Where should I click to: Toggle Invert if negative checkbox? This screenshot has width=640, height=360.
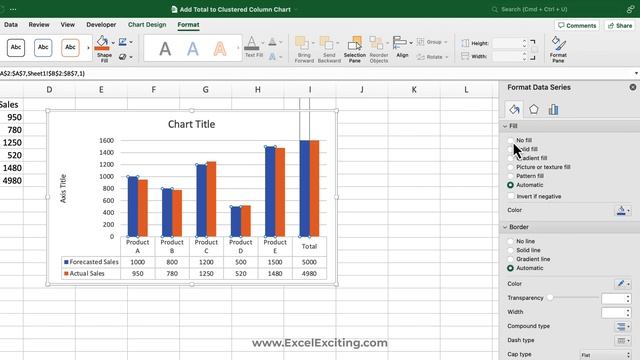tap(511, 196)
